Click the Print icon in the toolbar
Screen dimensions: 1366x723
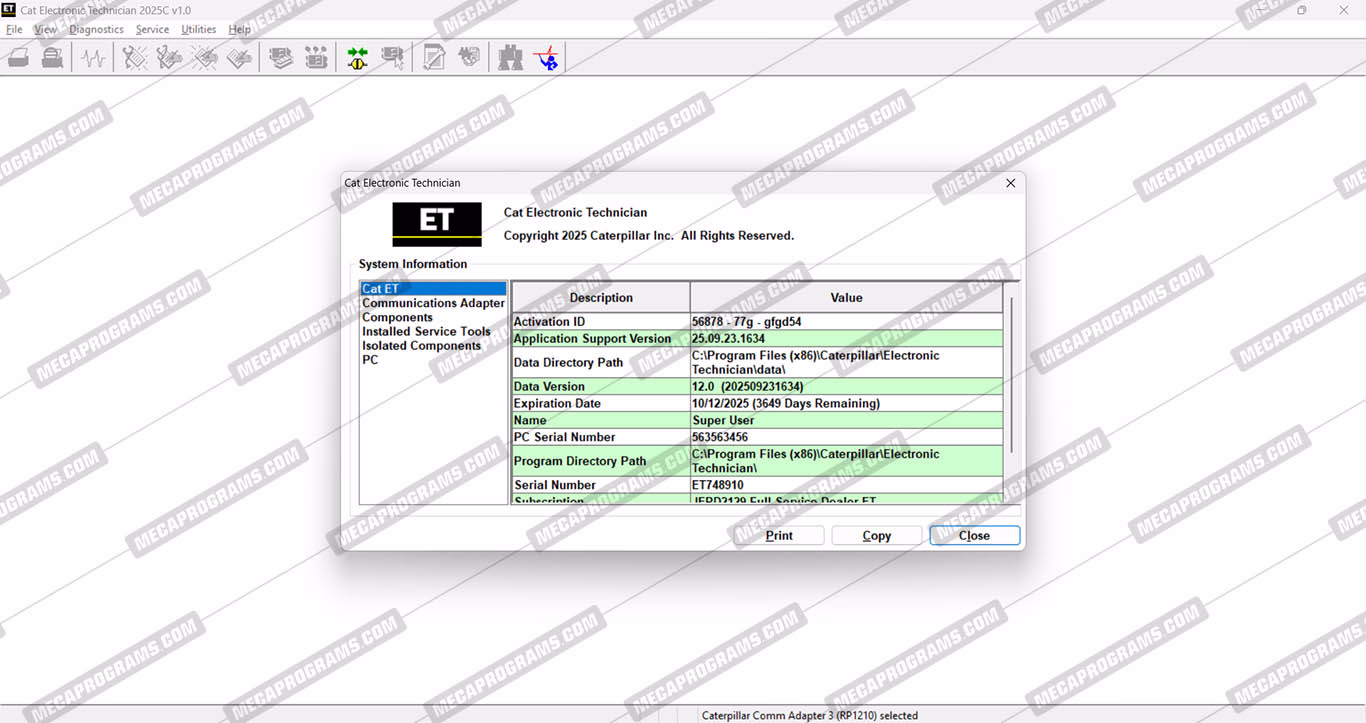click(18, 59)
